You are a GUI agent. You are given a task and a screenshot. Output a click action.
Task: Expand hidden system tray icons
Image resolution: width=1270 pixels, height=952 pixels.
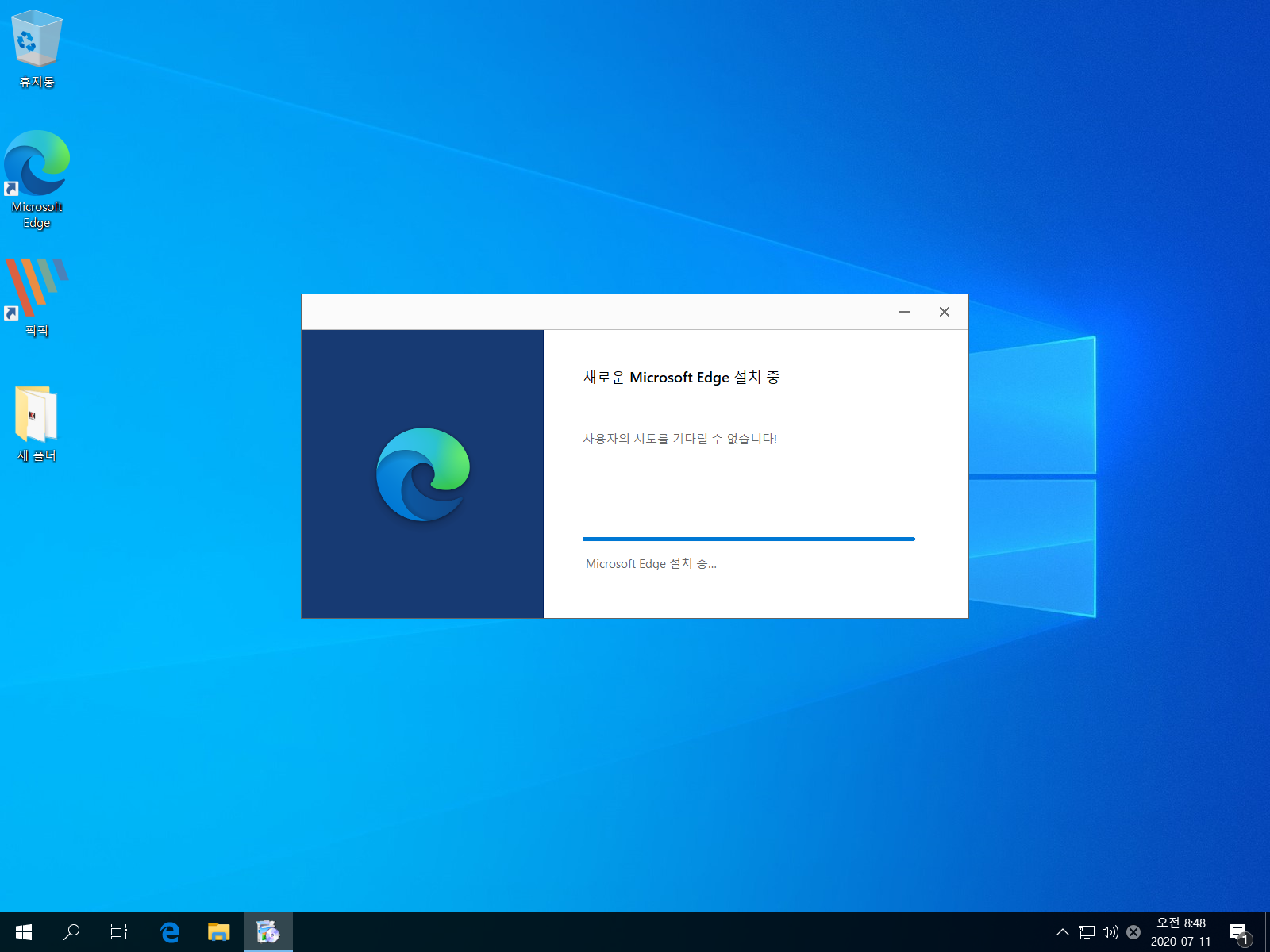(x=1062, y=932)
